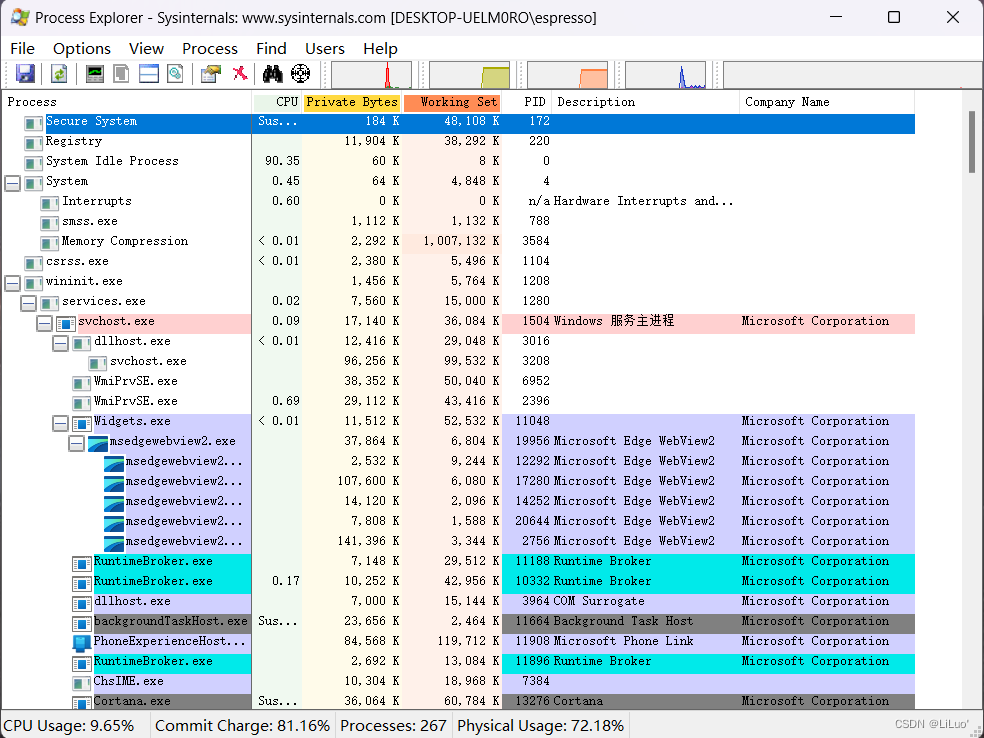984x738 pixels.
Task: Click the Process Explorer title bar app icon
Action: tap(20, 17)
